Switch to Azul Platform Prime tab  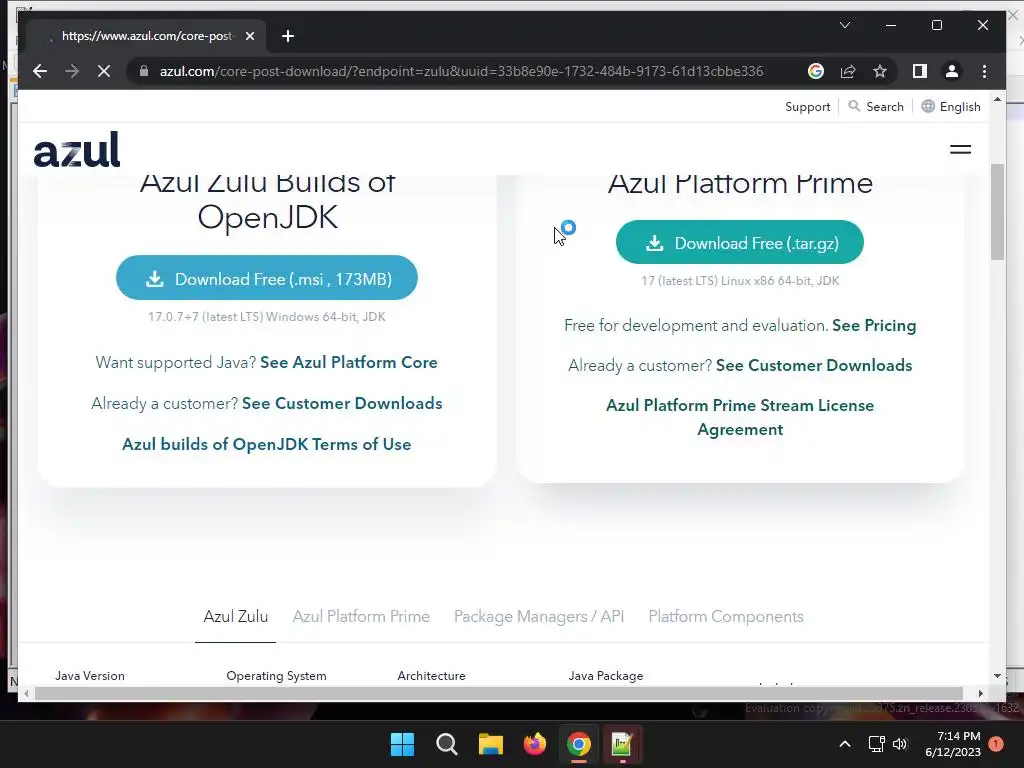[x=361, y=616]
